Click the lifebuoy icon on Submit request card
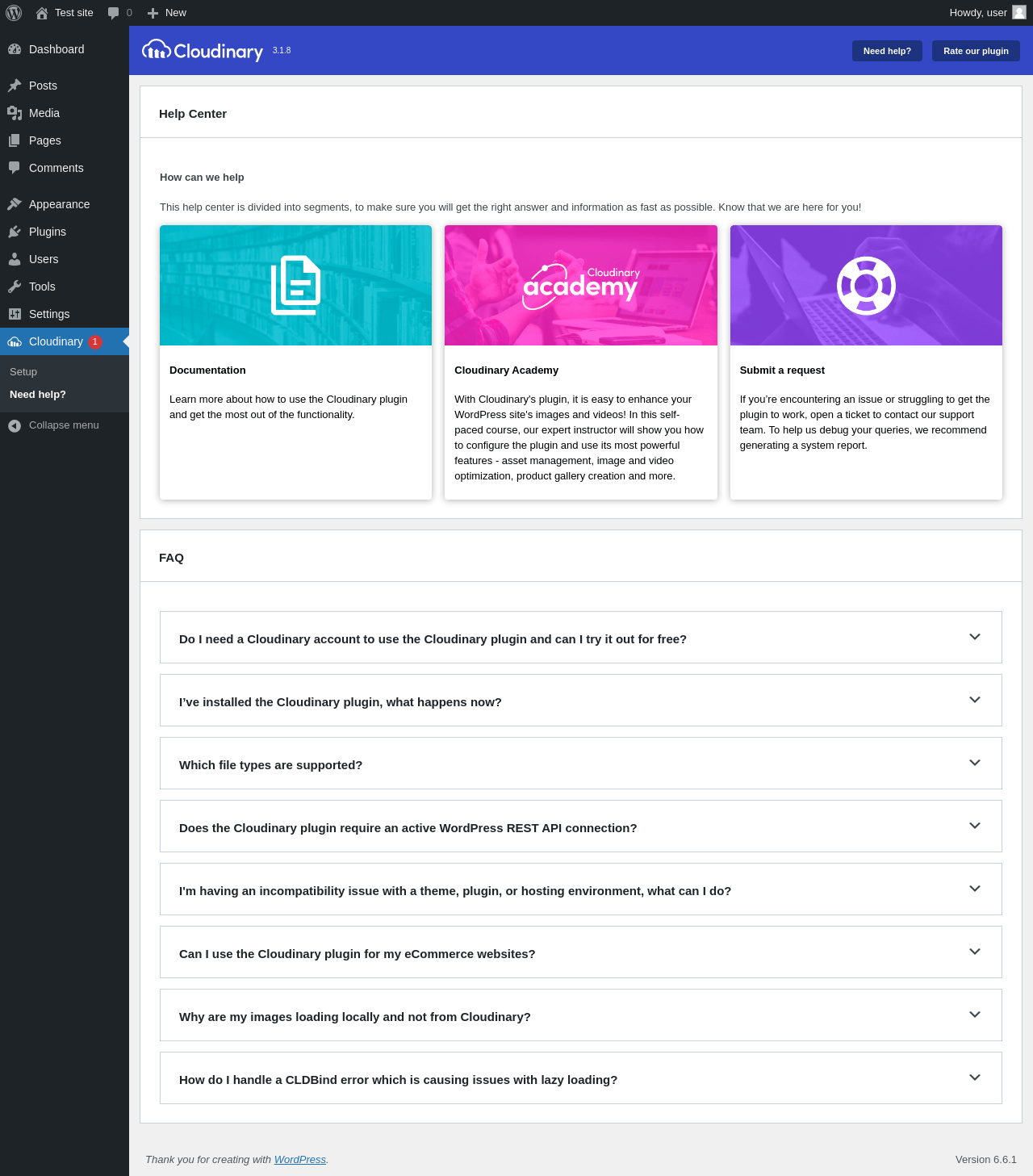The width and height of the screenshot is (1033, 1176). pos(866,286)
